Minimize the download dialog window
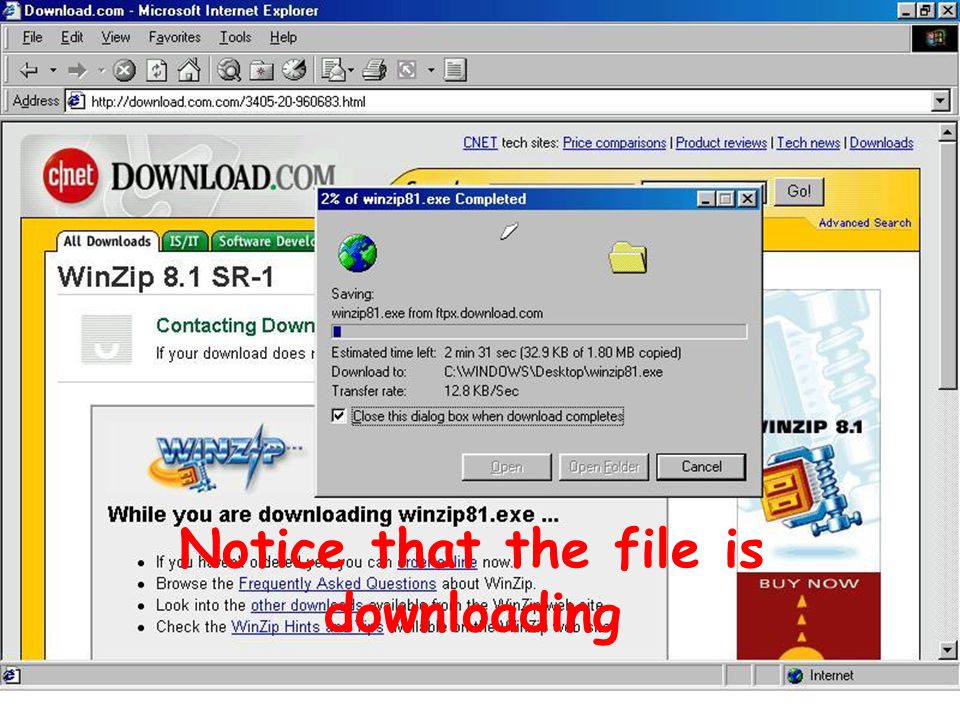The height and width of the screenshot is (720, 960). point(706,199)
